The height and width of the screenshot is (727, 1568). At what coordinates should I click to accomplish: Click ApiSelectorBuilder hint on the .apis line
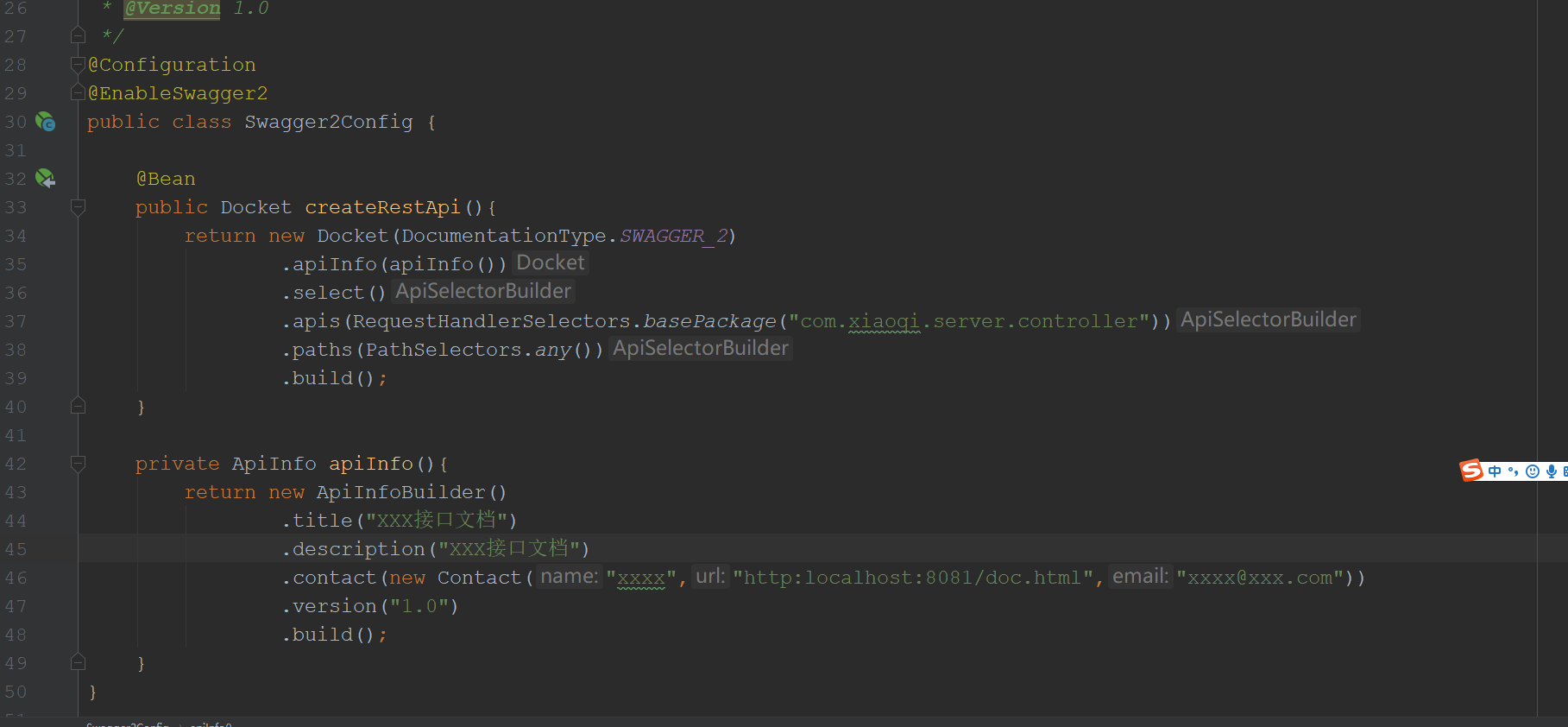(1269, 319)
